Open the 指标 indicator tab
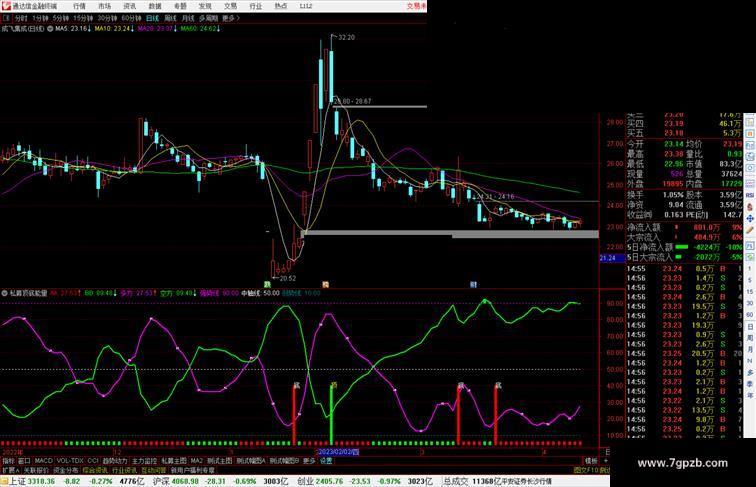756x487 pixels. [x=8, y=461]
